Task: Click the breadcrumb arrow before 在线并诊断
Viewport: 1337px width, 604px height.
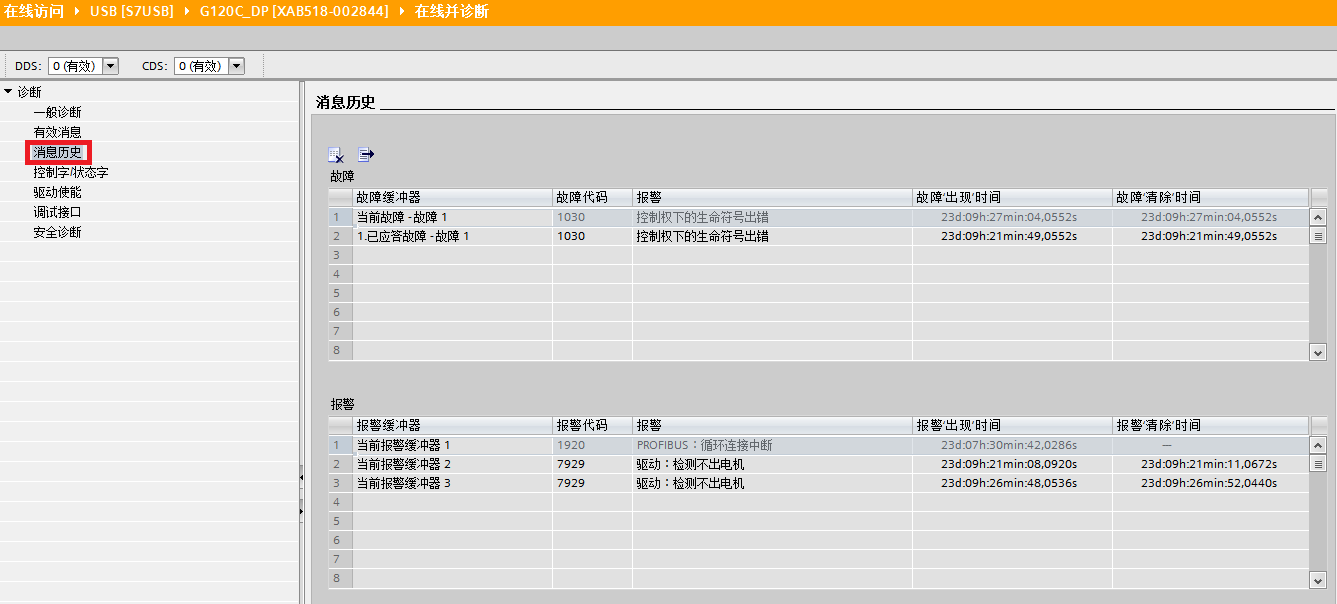Action: pyautogui.click(x=402, y=11)
